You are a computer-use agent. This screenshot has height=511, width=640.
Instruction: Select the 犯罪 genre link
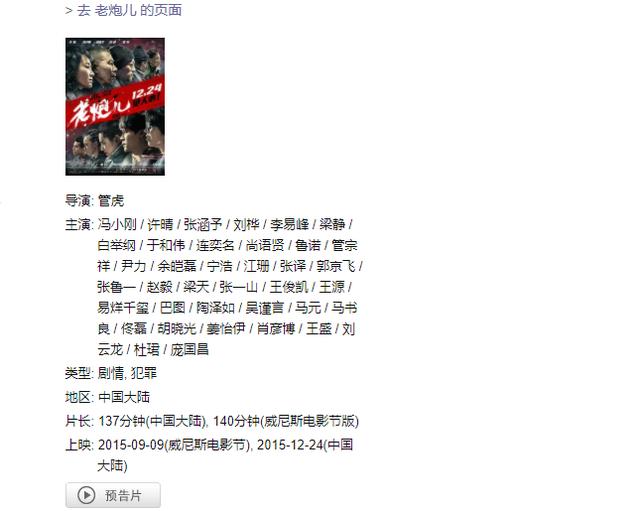[x=144, y=373]
